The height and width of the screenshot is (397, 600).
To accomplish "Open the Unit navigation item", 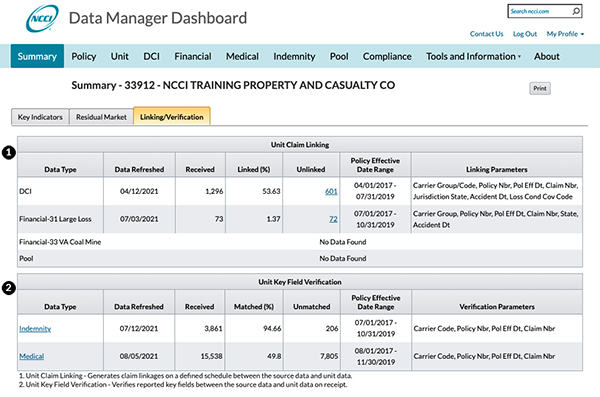I will click(119, 56).
